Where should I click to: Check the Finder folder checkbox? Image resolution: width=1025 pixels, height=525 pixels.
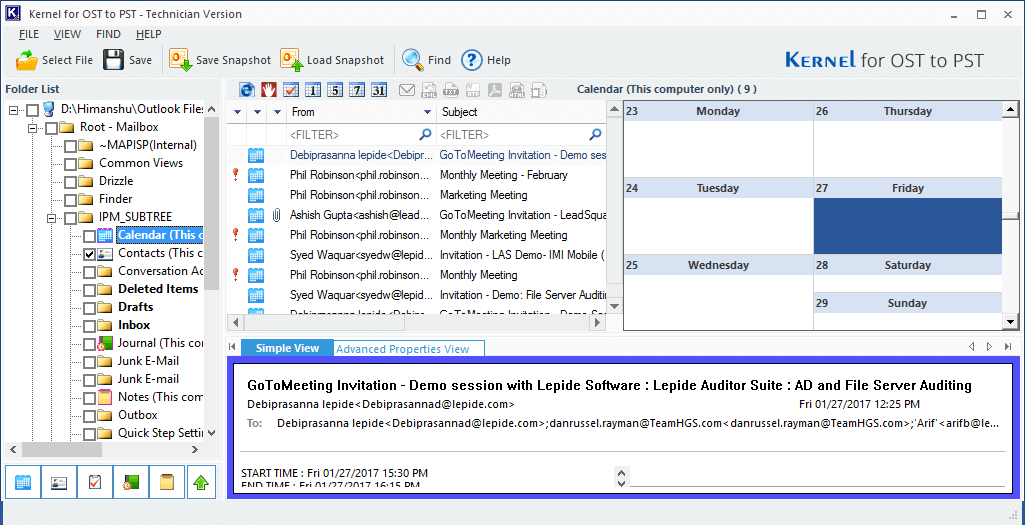pyautogui.click(x=70, y=199)
